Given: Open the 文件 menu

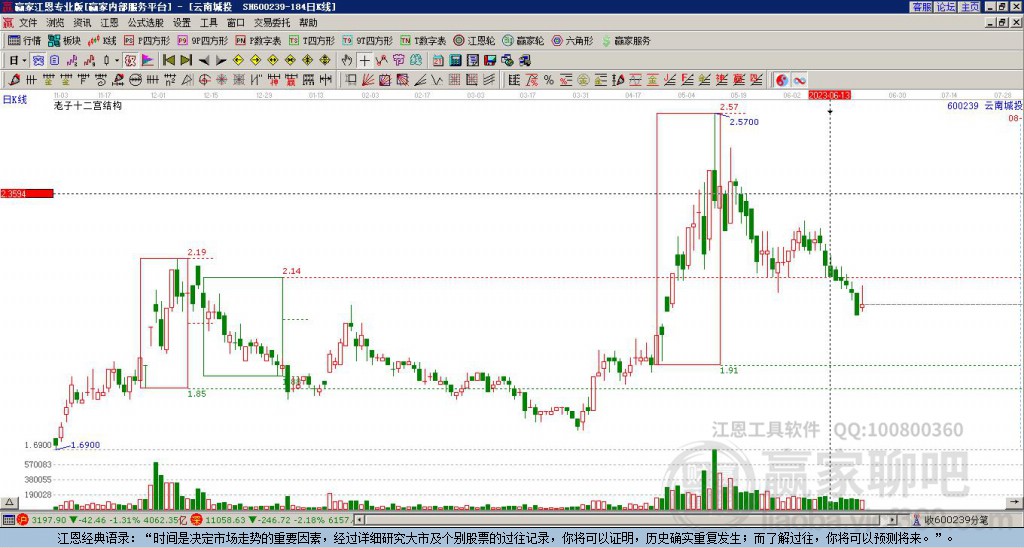Looking at the screenshot, I should (27, 23).
